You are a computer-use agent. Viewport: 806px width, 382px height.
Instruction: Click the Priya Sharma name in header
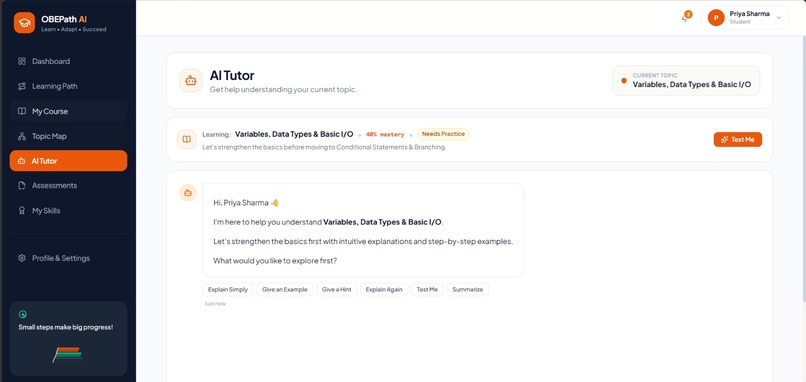(x=749, y=14)
